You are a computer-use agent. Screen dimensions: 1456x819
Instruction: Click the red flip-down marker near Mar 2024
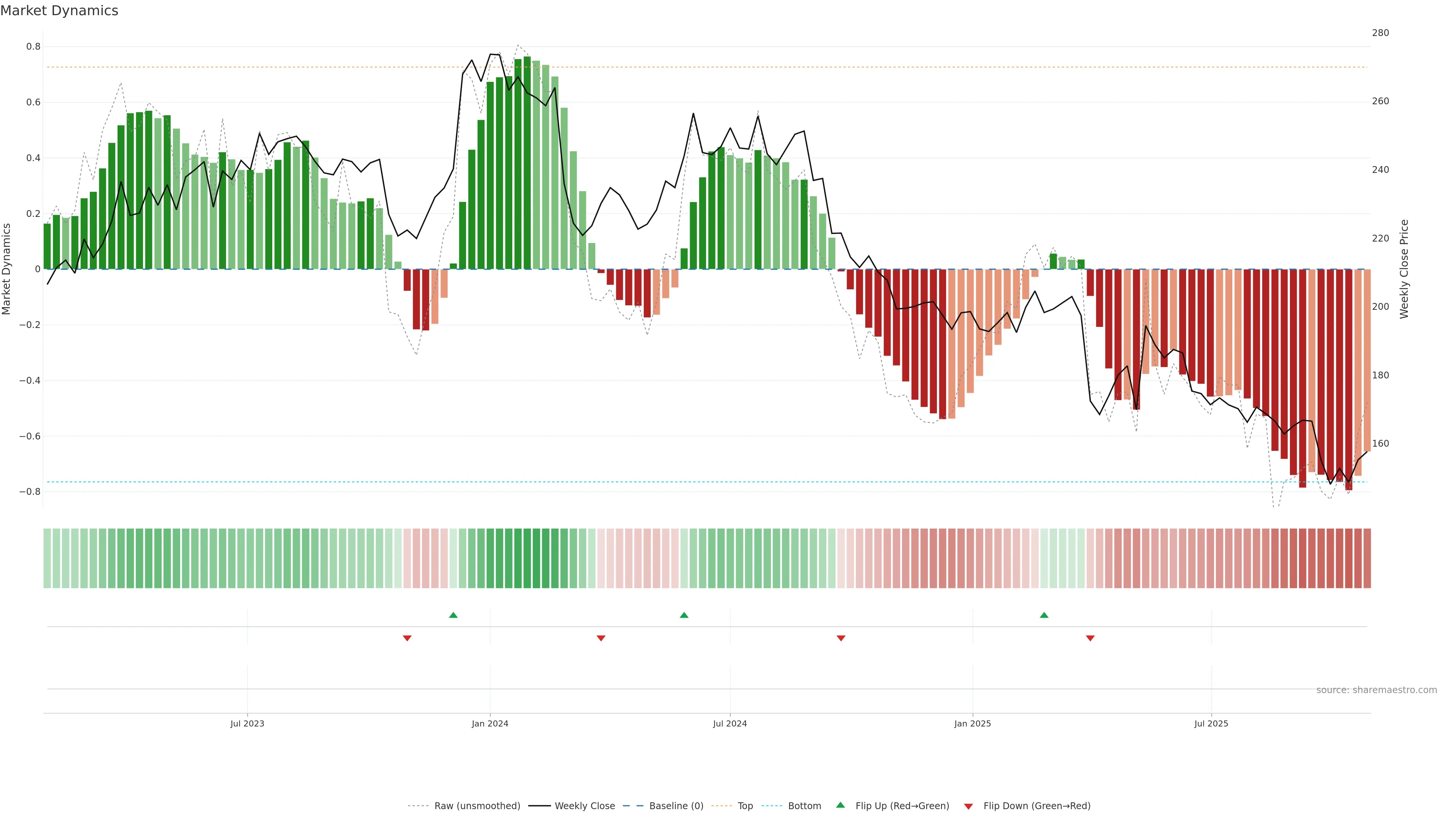click(x=601, y=638)
